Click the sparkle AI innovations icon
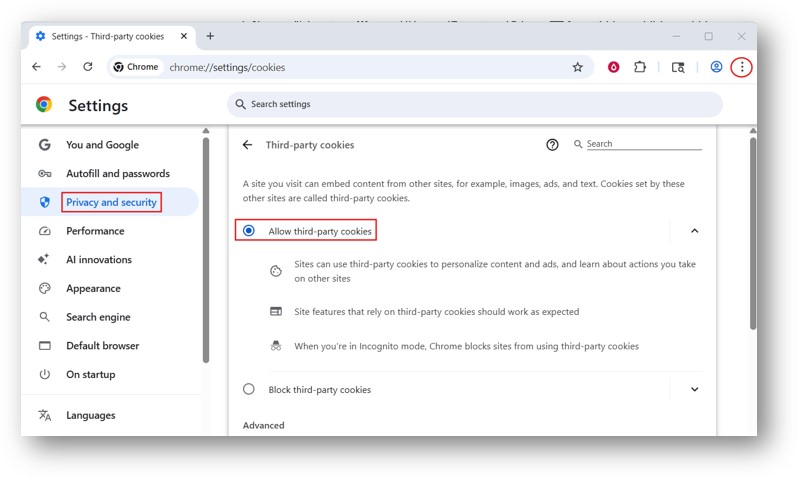This screenshot has height=478, width=799. tap(44, 259)
